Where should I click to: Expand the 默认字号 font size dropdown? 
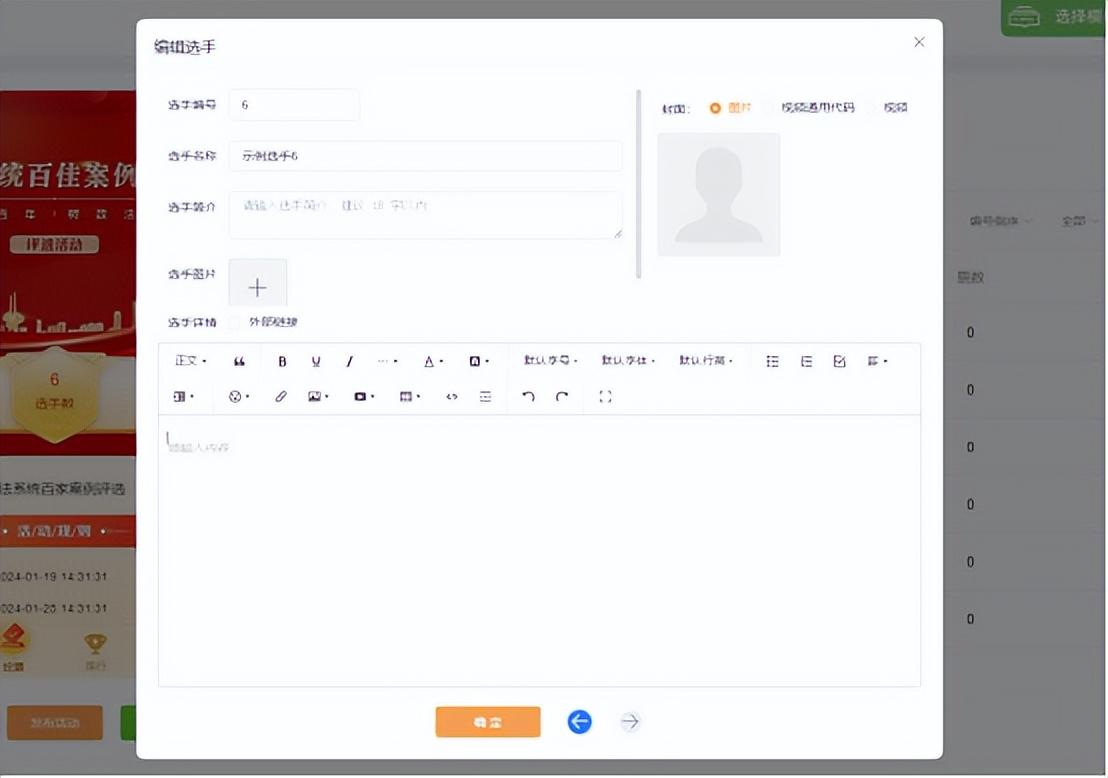[550, 361]
